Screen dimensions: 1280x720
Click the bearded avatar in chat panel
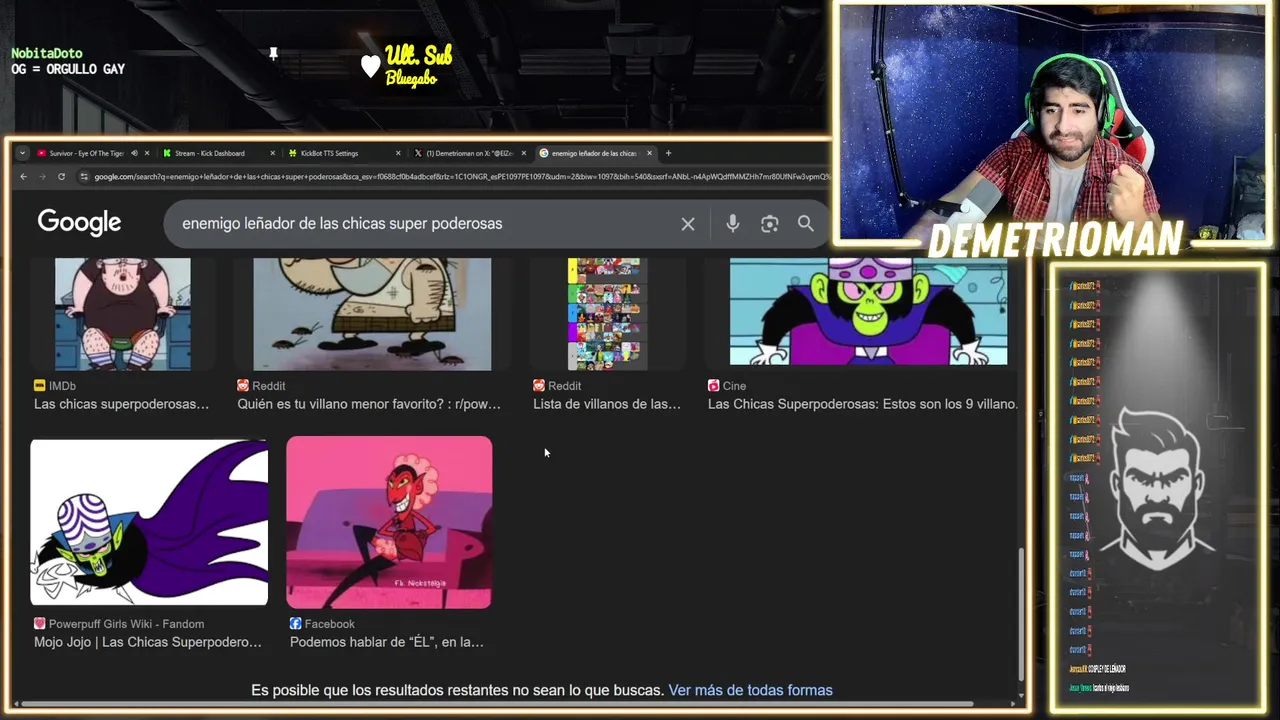pos(1157,487)
